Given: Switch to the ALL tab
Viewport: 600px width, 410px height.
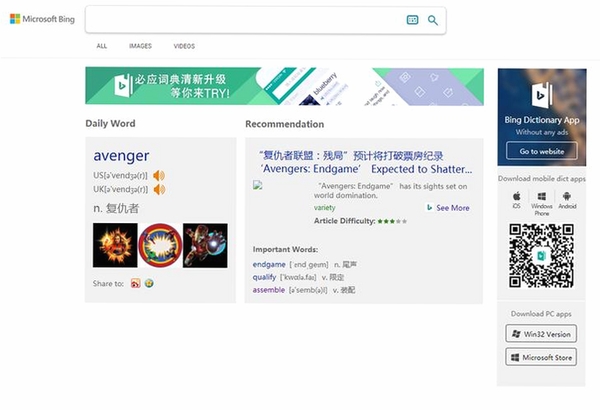Looking at the screenshot, I should click(x=102, y=46).
